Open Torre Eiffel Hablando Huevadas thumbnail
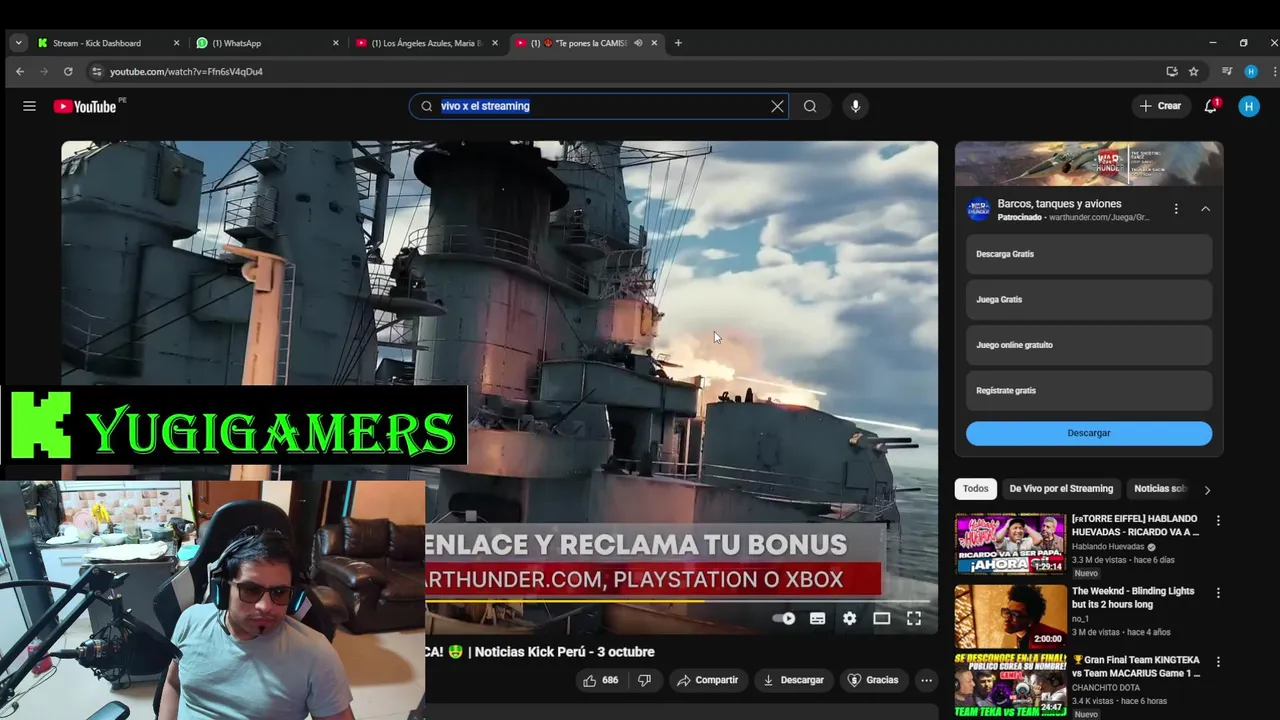Screen dimensions: 1280x720 coord(1010,544)
